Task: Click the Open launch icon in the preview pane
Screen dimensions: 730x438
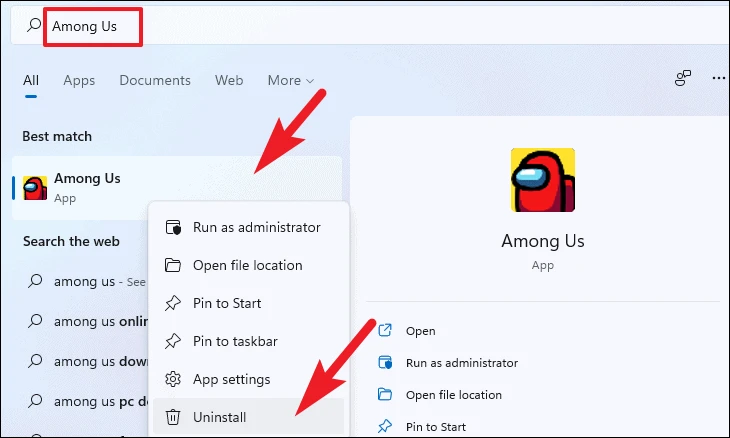Action: (x=385, y=330)
